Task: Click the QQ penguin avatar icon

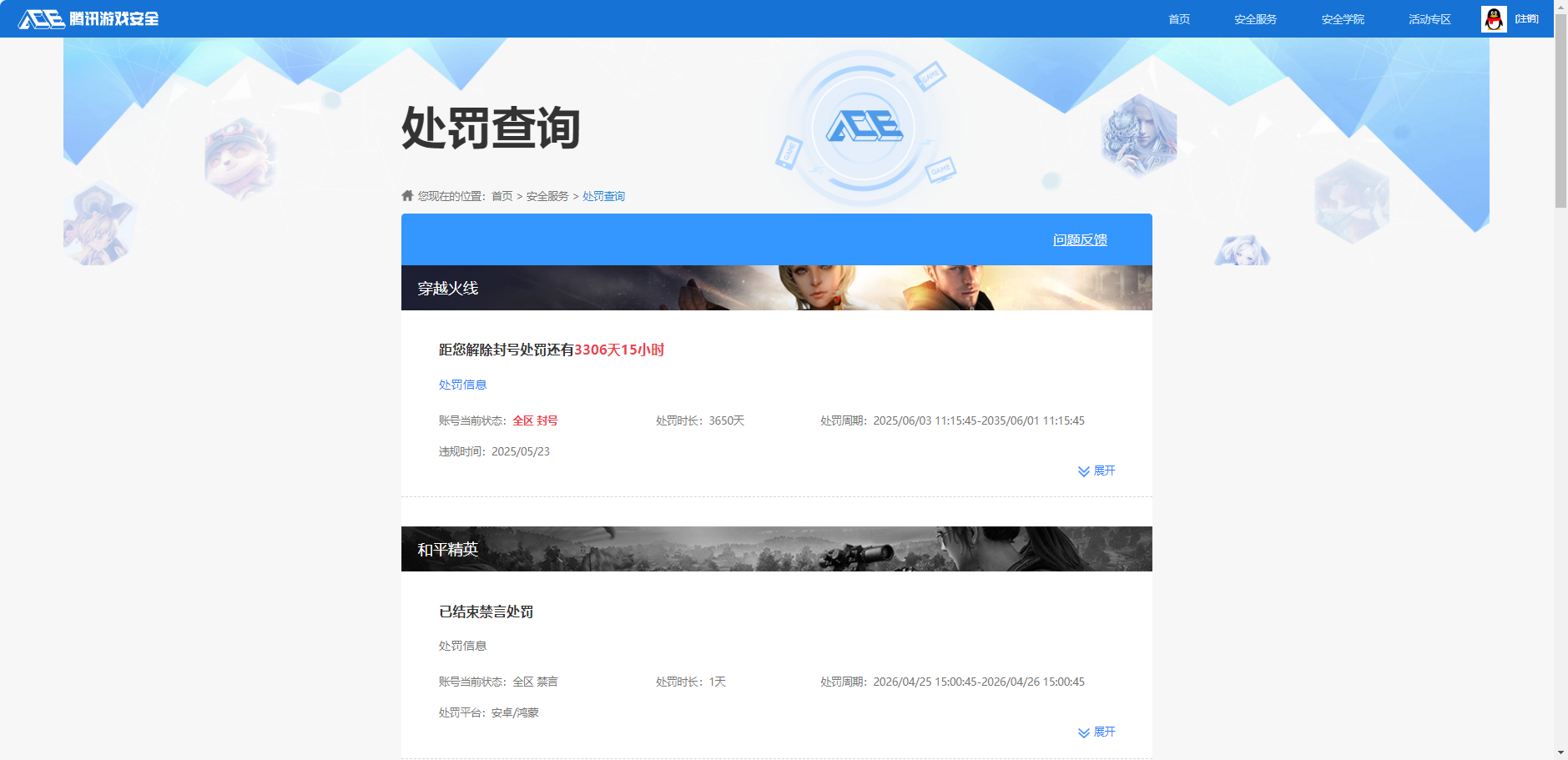Action: click(x=1494, y=18)
